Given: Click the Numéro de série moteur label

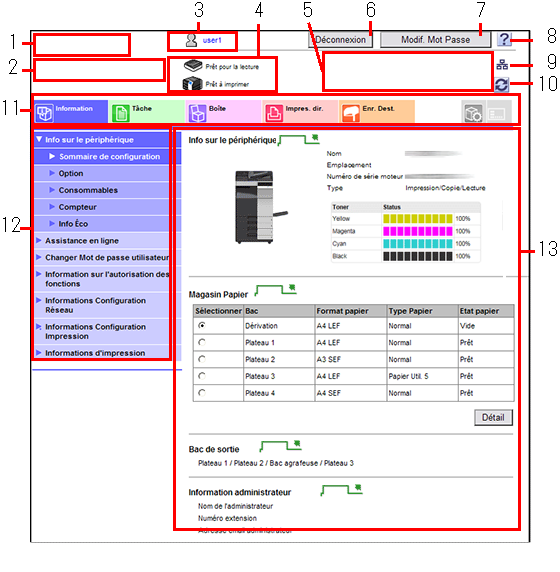Looking at the screenshot, I should [x=364, y=177].
